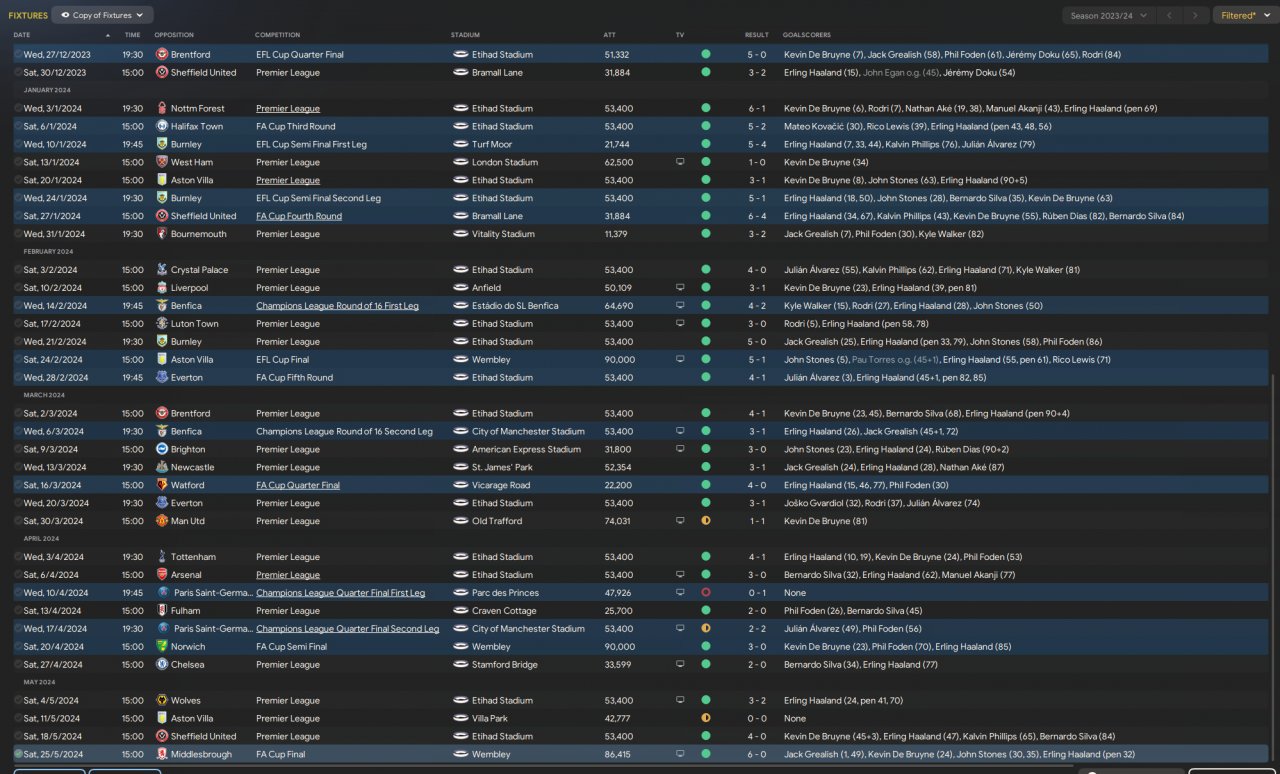Click the Parc des Princes stadium name

505,593
